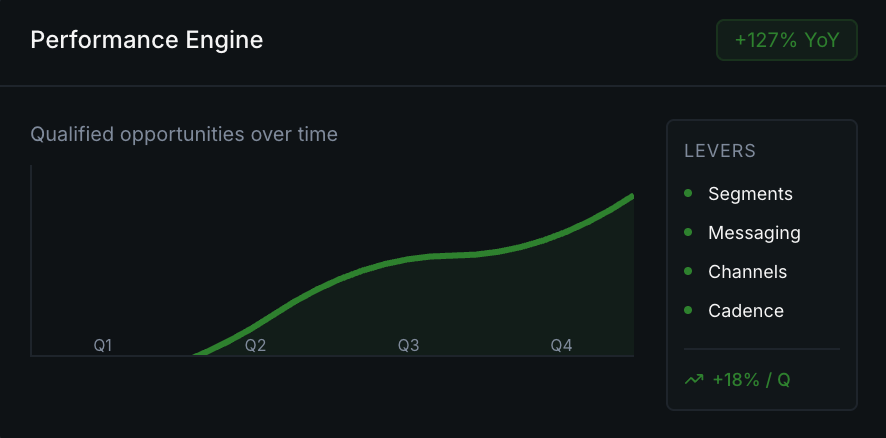Click the Q1 axis label
886x438 pixels.
point(103,346)
